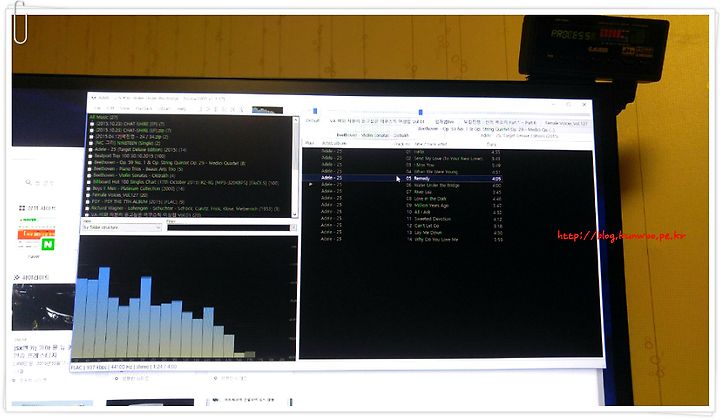The height and width of the screenshot is (420, 720).
Task: Click the Play toolbar icon
Action: 208,109
